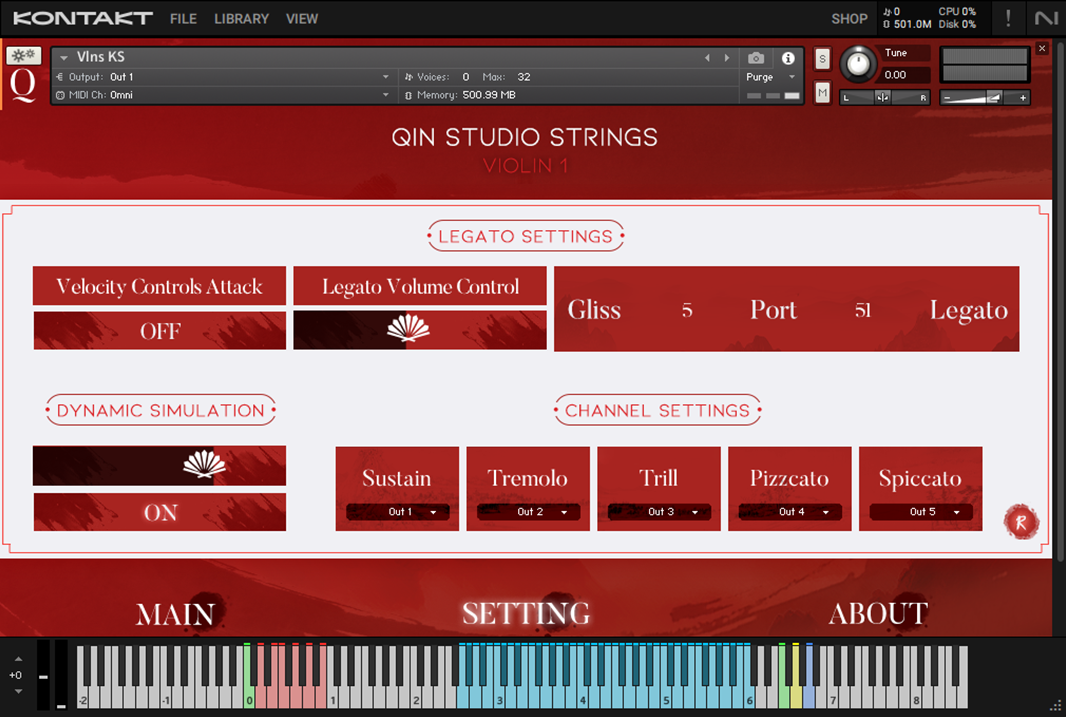The width and height of the screenshot is (1066, 717).
Task: Click the red wax seal icon near Spiccato
Action: pos(1022,522)
